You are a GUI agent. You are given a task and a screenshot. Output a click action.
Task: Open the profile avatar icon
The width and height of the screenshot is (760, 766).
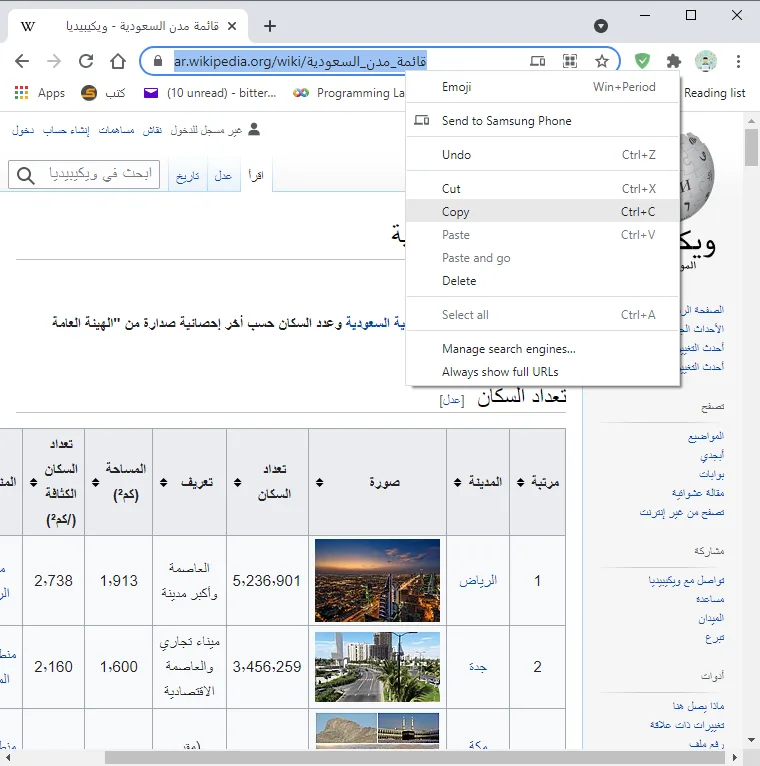click(706, 61)
